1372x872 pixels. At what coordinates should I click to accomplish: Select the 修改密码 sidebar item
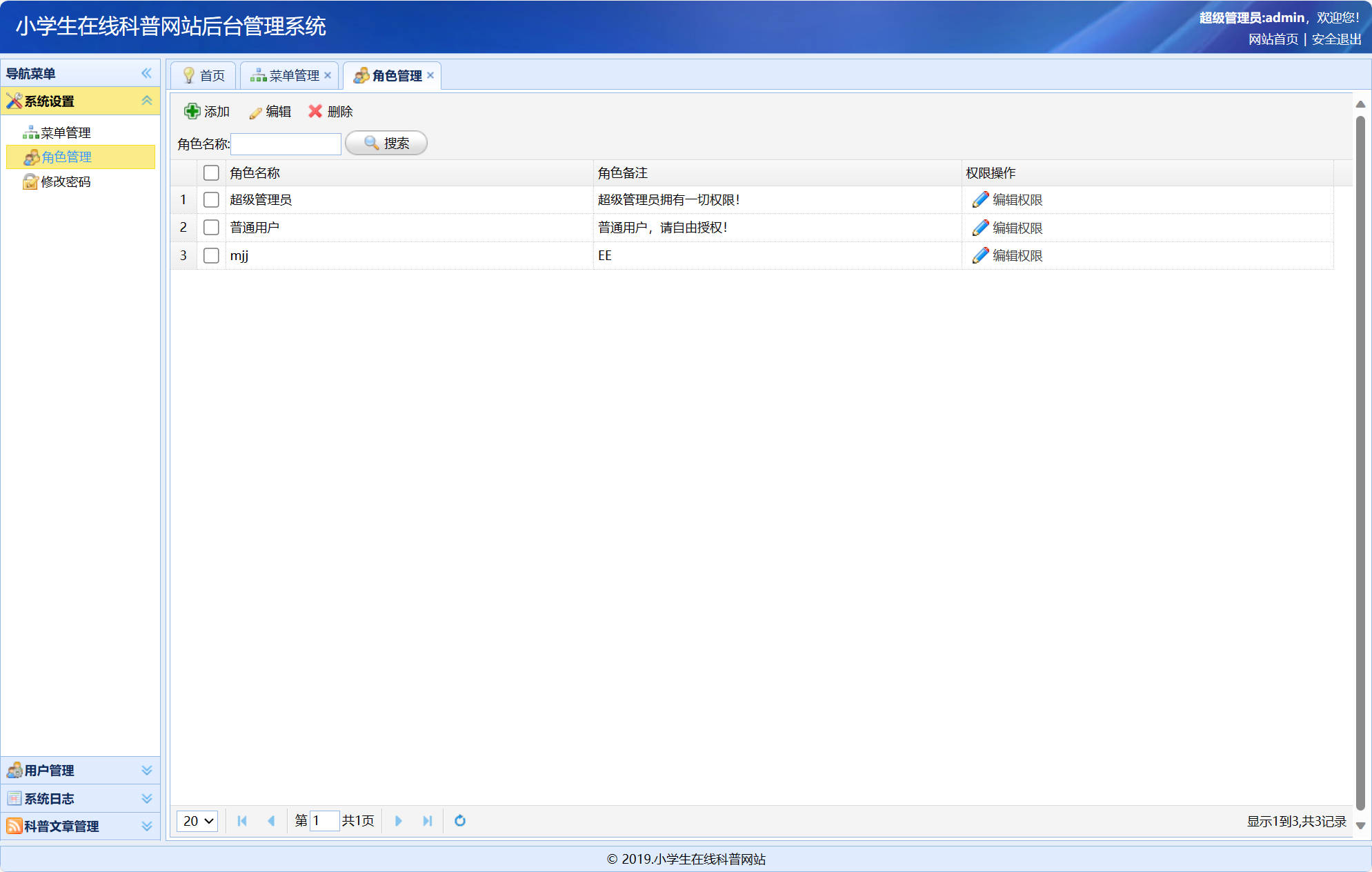click(x=66, y=181)
